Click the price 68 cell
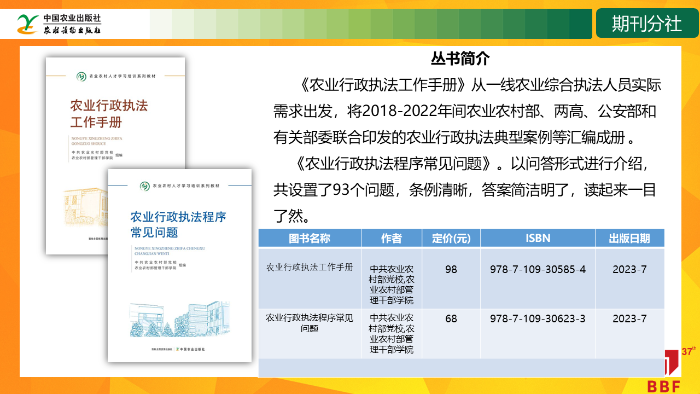The image size is (700, 394). [x=451, y=319]
